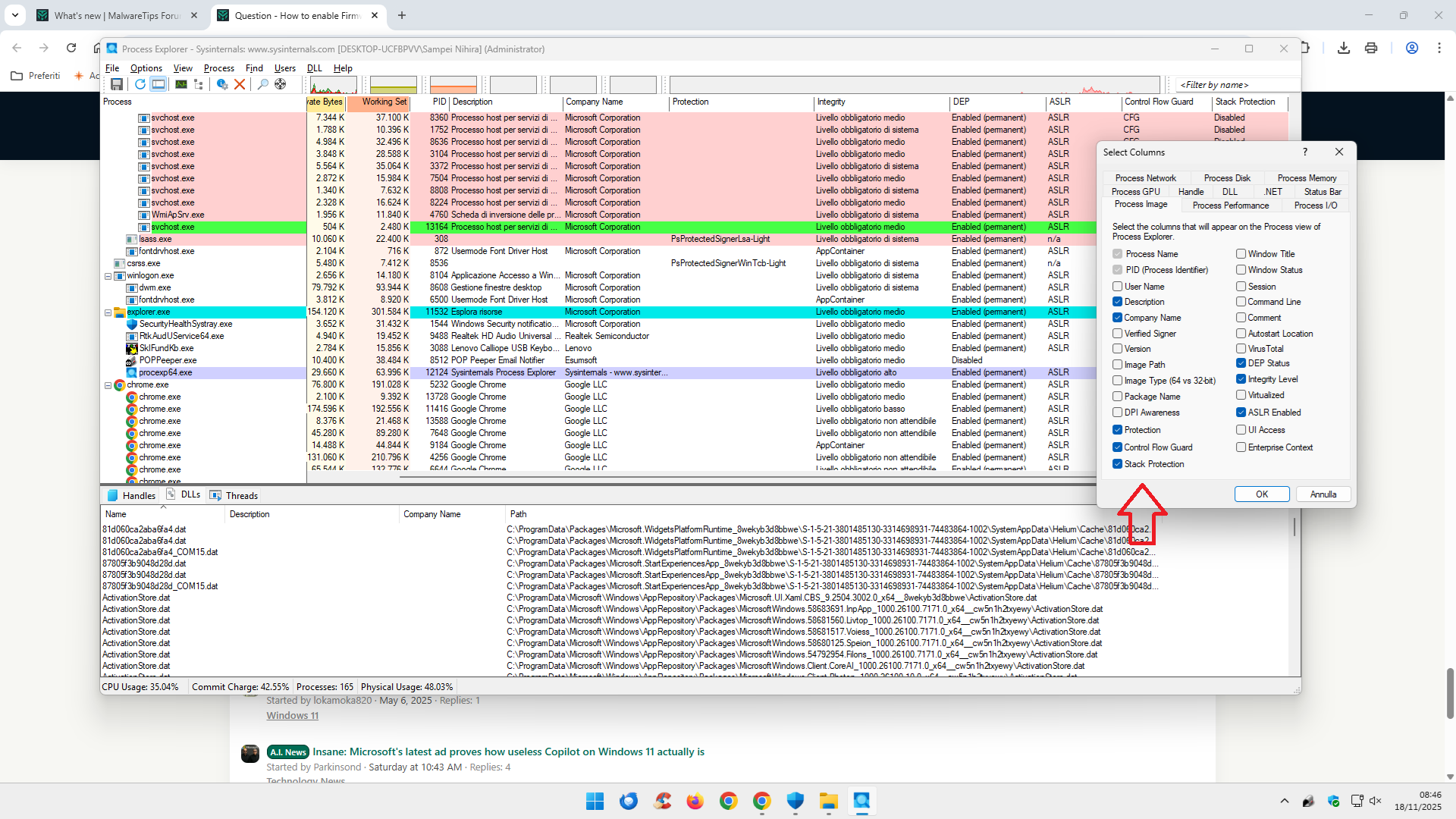Switch to the DLLs lower pane tab
The width and height of the screenshot is (1456, 819).
(x=184, y=494)
